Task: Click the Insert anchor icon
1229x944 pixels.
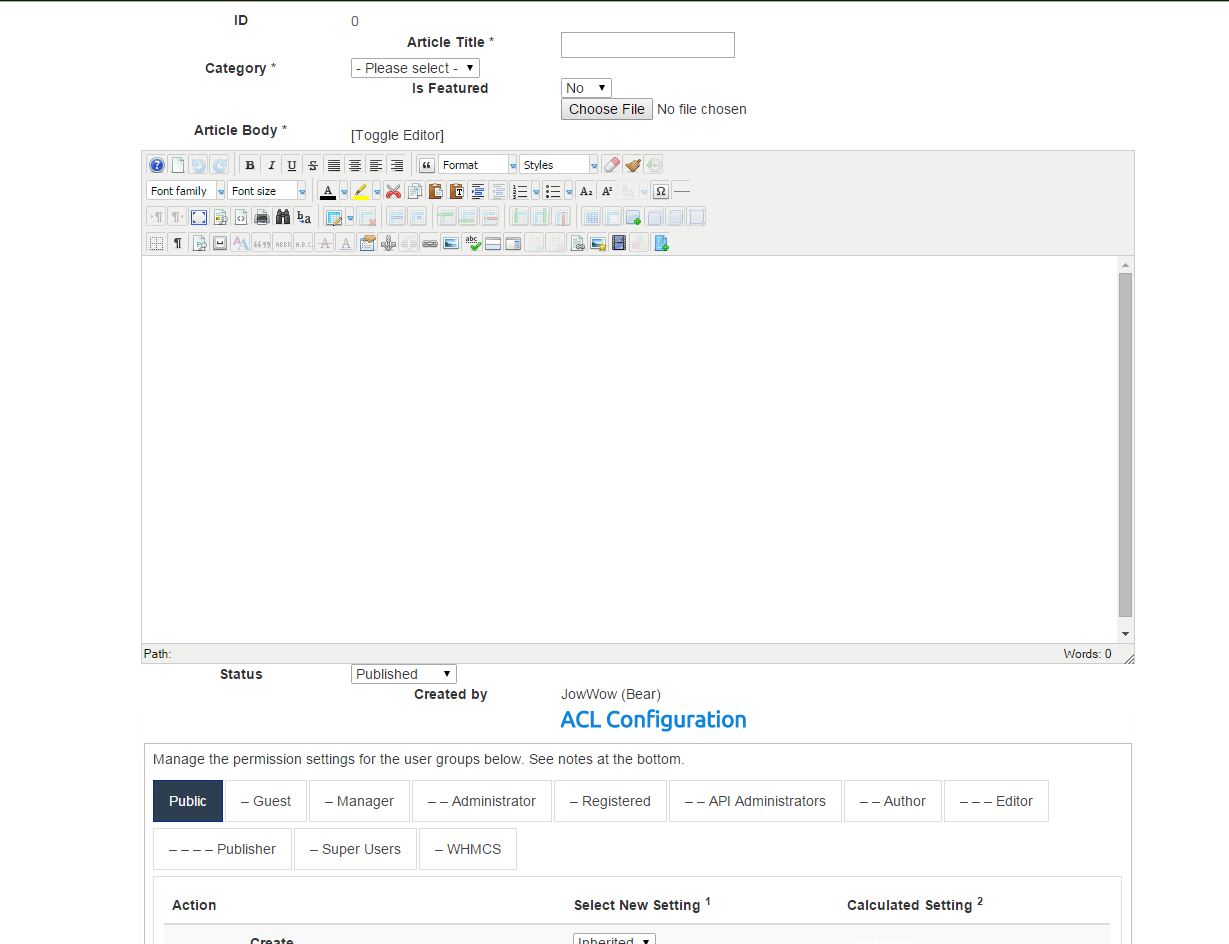Action: [388, 243]
